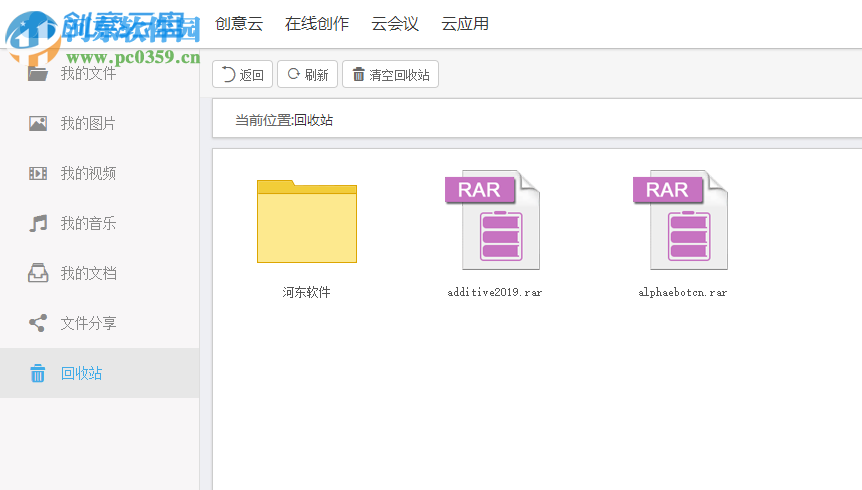Open 我的音乐 sidebar entry

tap(88, 223)
